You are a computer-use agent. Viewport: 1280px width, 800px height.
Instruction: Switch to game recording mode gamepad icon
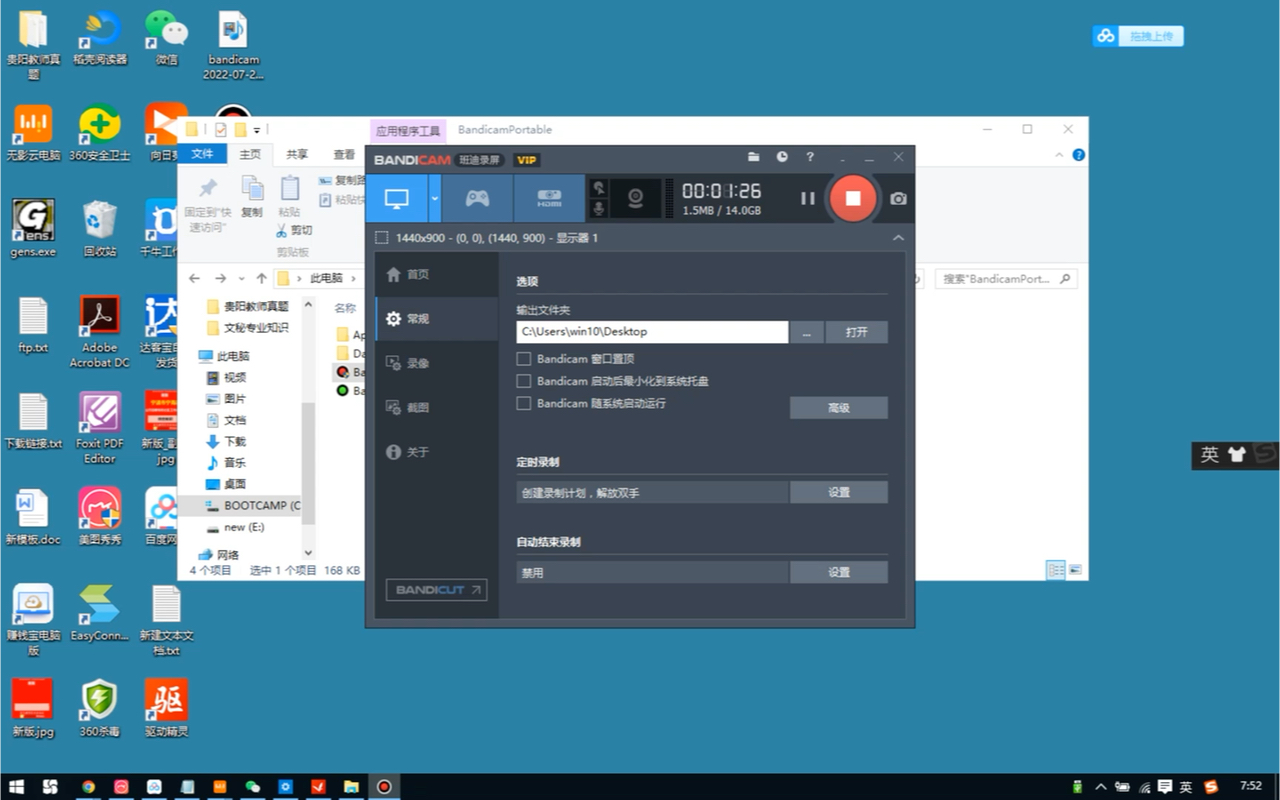click(477, 198)
